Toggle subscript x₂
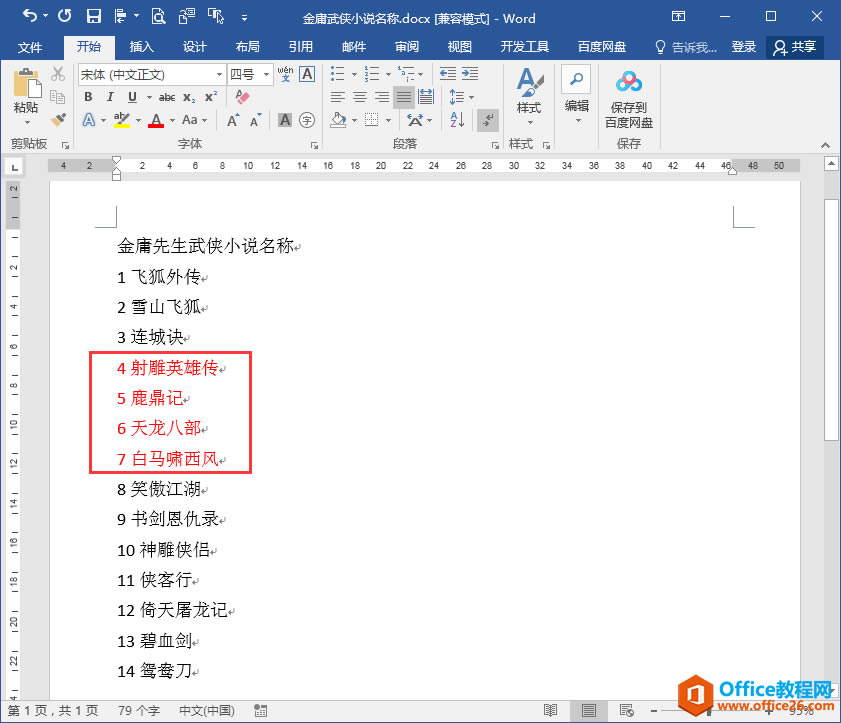The height and width of the screenshot is (723, 841). click(x=189, y=97)
